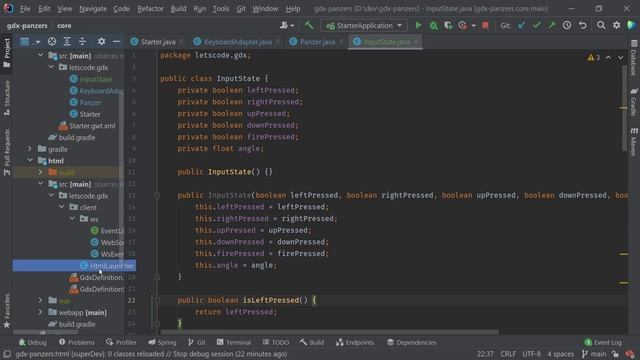Switch to KeyboardAdapter.java tab
The width and height of the screenshot is (640, 360).
click(238, 42)
